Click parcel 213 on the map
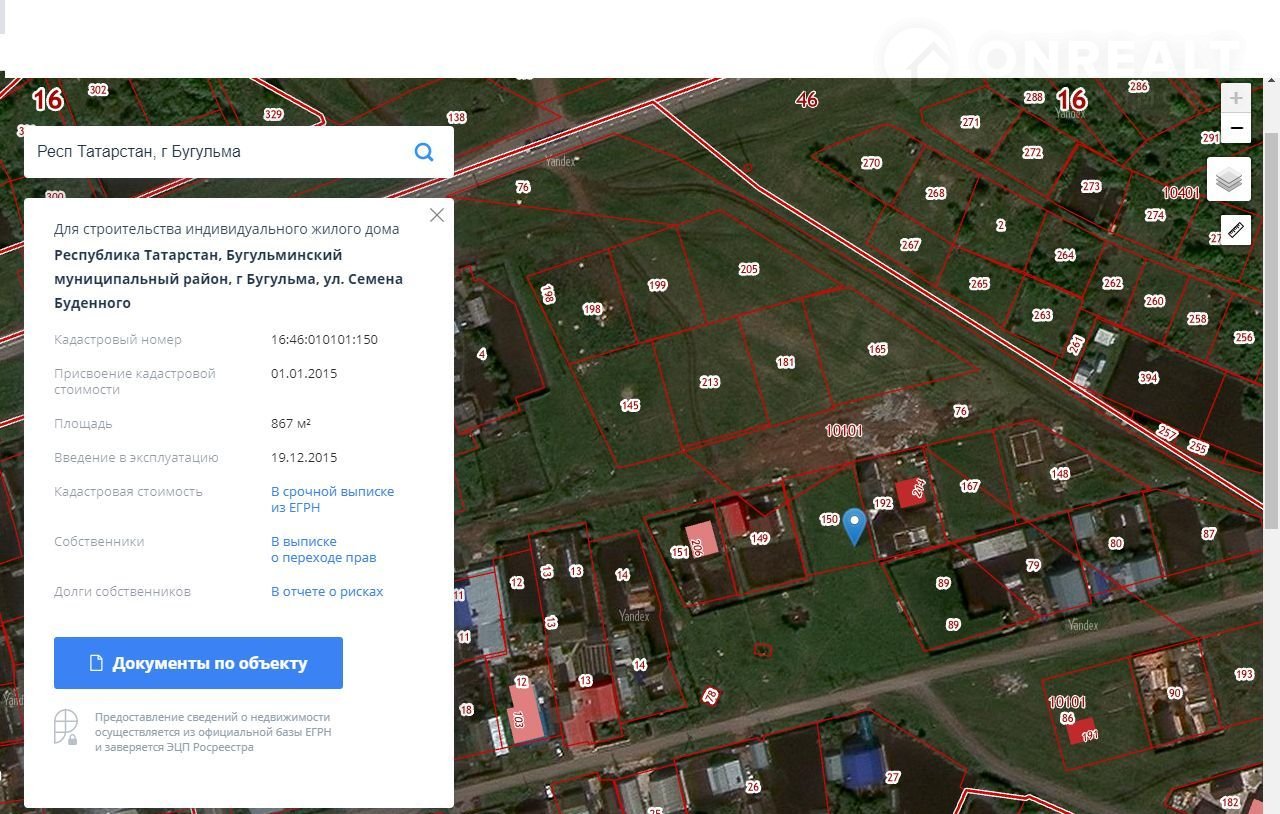1280x814 pixels. 709,382
